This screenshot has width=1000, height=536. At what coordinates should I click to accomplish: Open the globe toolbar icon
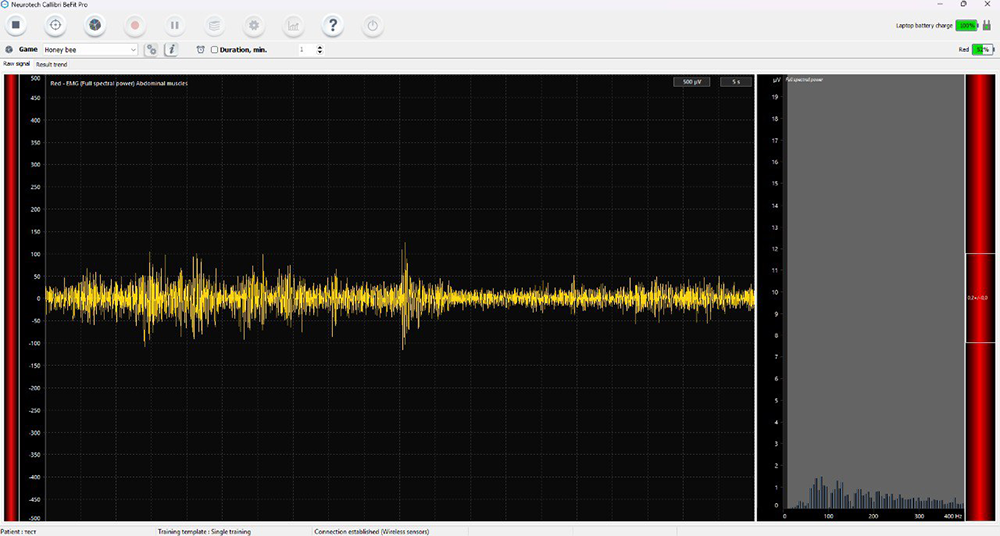(x=94, y=25)
